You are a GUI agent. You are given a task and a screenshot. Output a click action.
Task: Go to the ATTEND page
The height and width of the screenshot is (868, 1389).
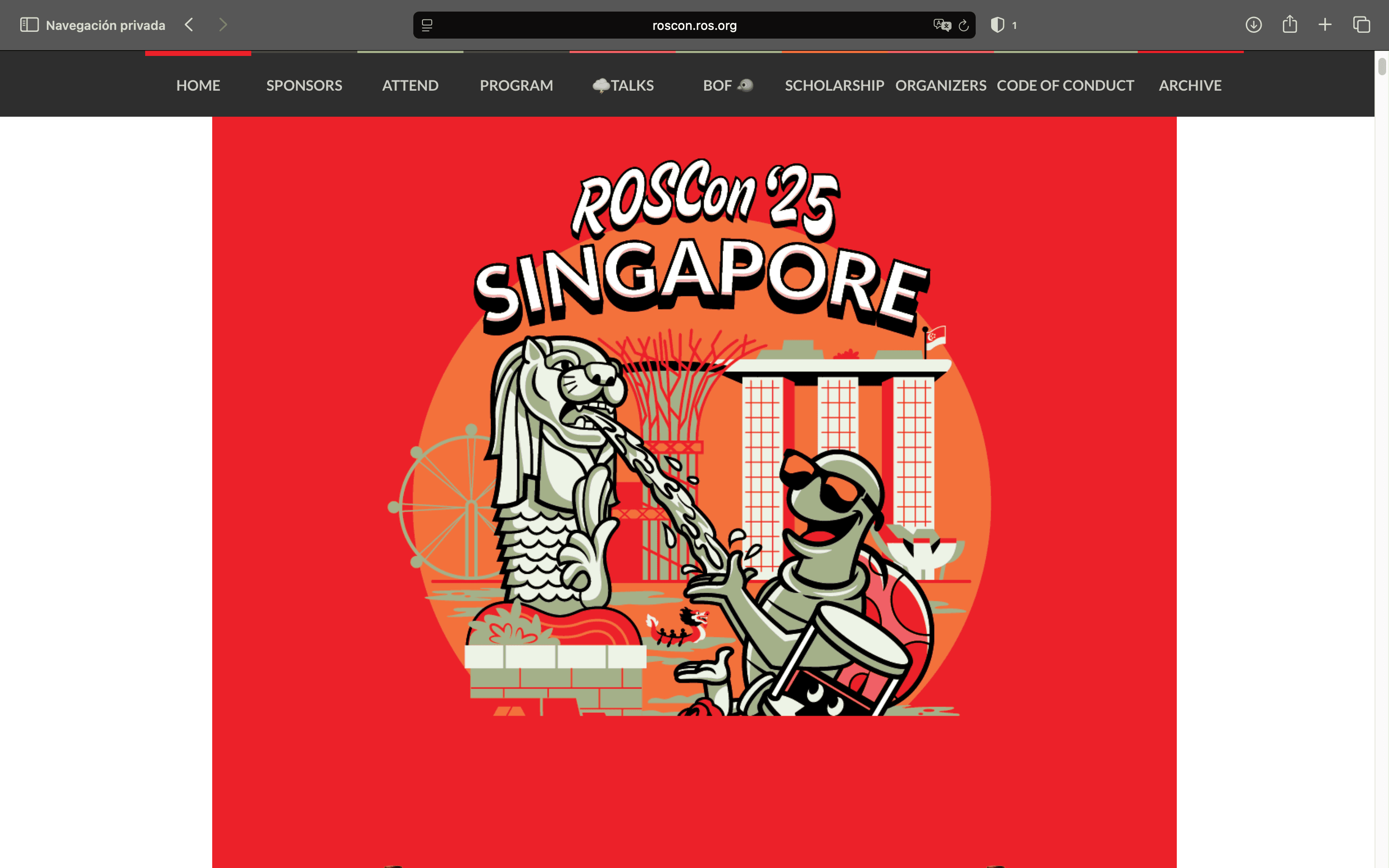[x=410, y=85]
